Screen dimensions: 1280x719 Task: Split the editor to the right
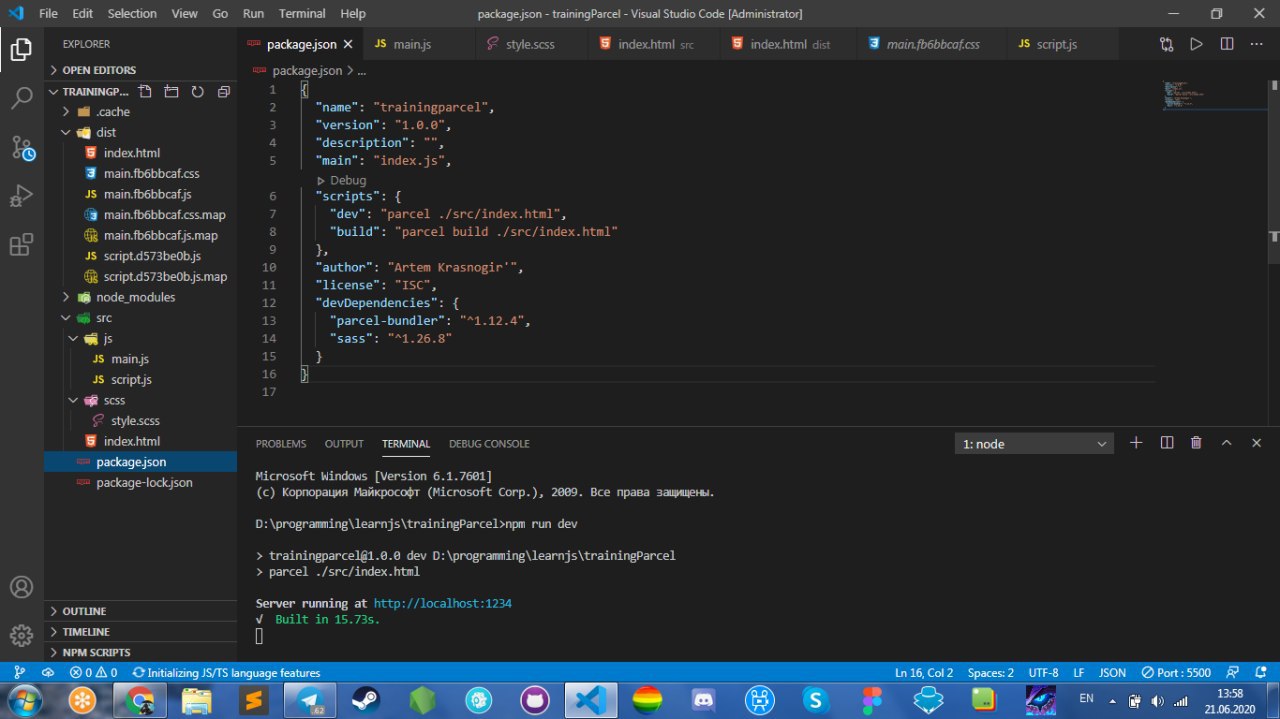1226,44
